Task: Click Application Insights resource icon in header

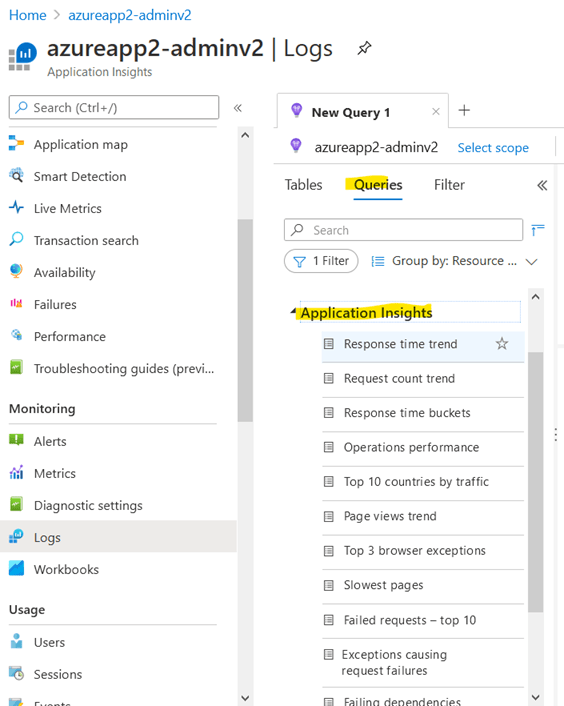Action: (x=23, y=57)
